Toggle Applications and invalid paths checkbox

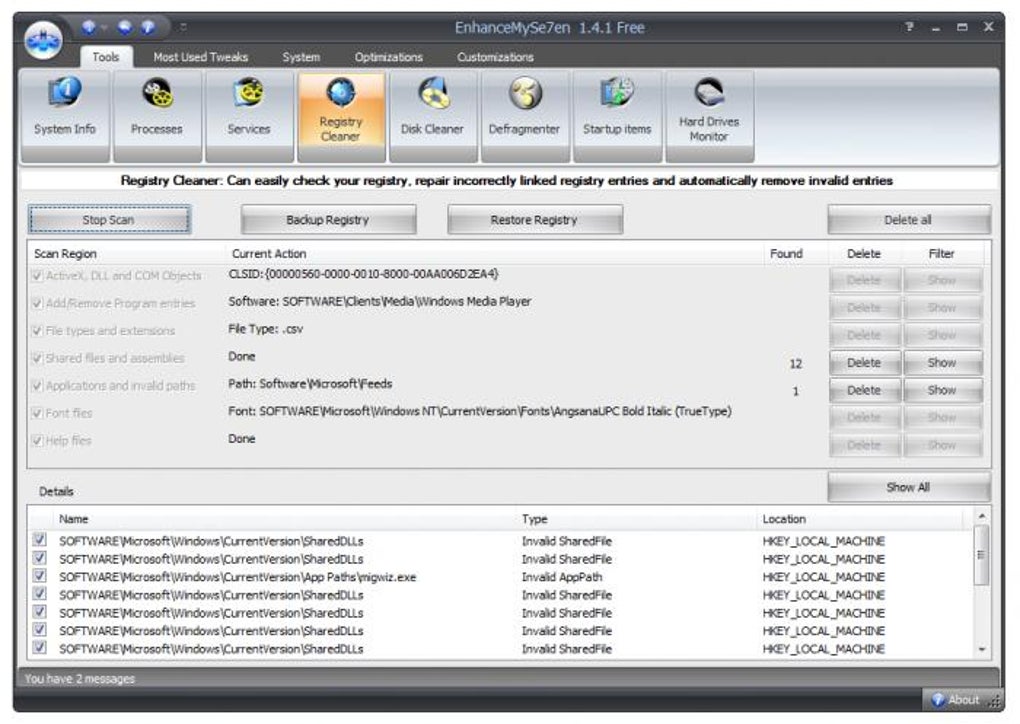point(37,386)
